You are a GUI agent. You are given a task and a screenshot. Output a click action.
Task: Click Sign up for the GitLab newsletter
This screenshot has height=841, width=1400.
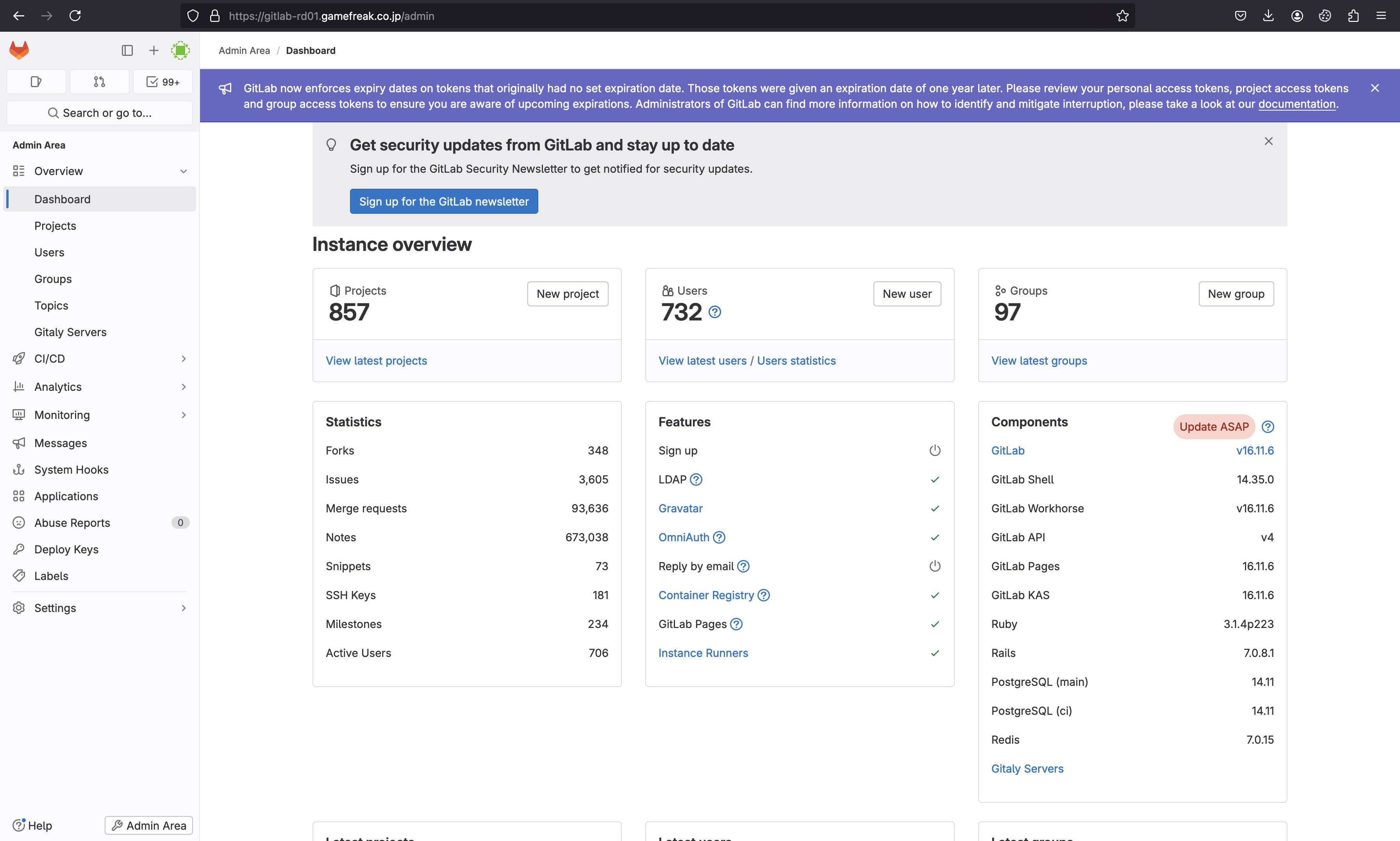tap(444, 202)
